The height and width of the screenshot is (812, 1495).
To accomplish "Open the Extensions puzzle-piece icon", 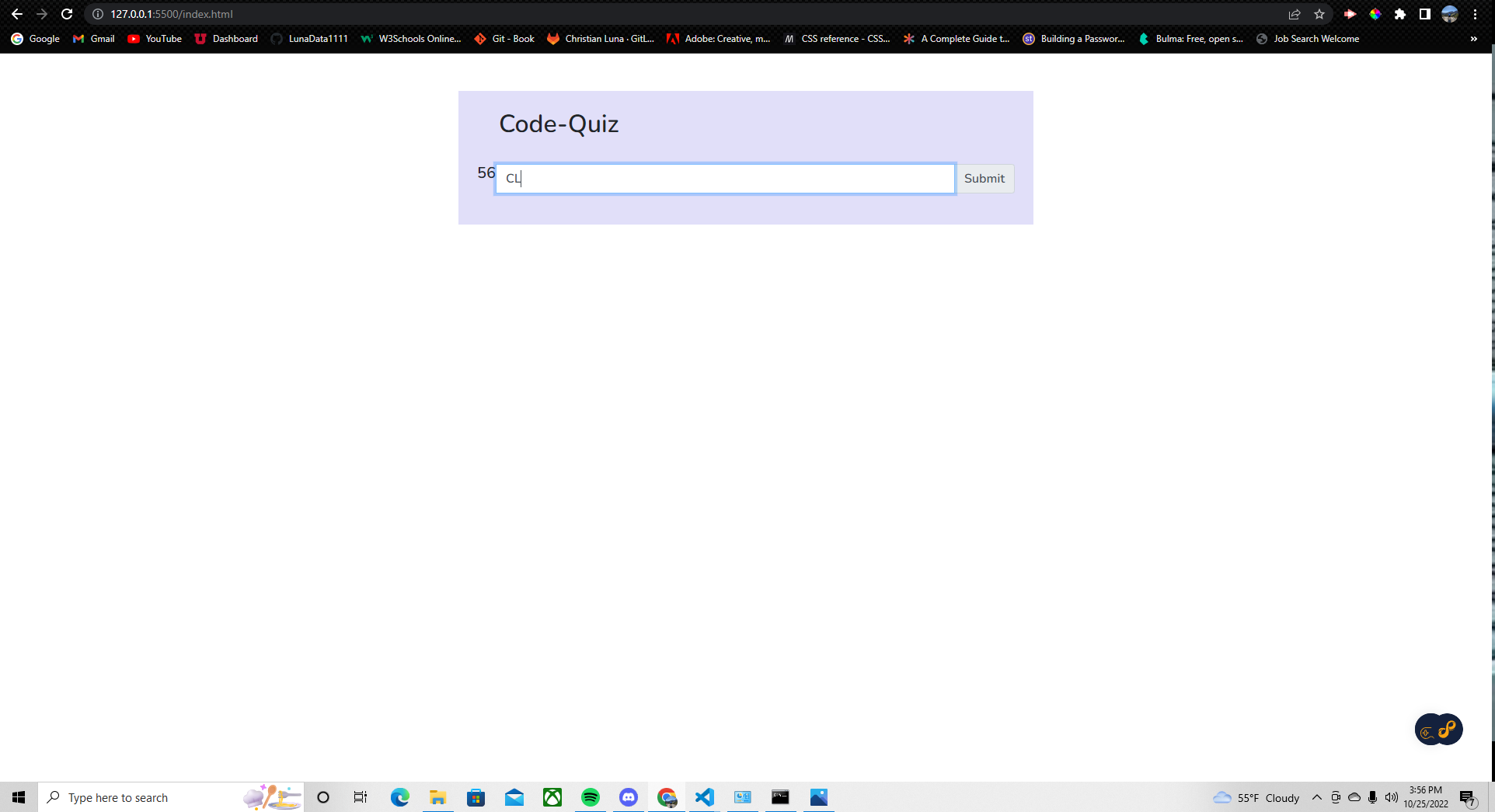I will coord(1400,14).
